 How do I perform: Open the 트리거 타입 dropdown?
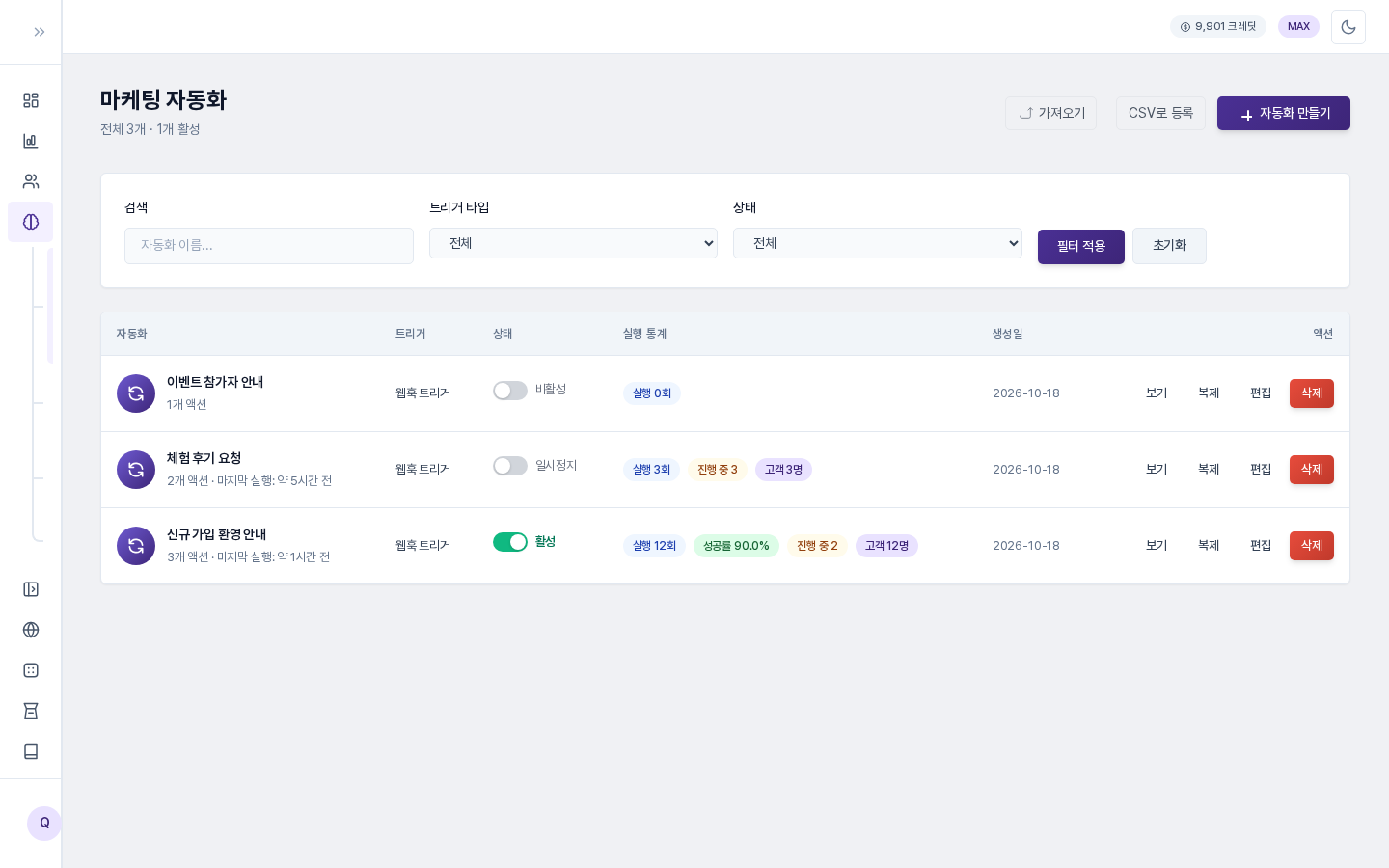pyautogui.click(x=573, y=243)
